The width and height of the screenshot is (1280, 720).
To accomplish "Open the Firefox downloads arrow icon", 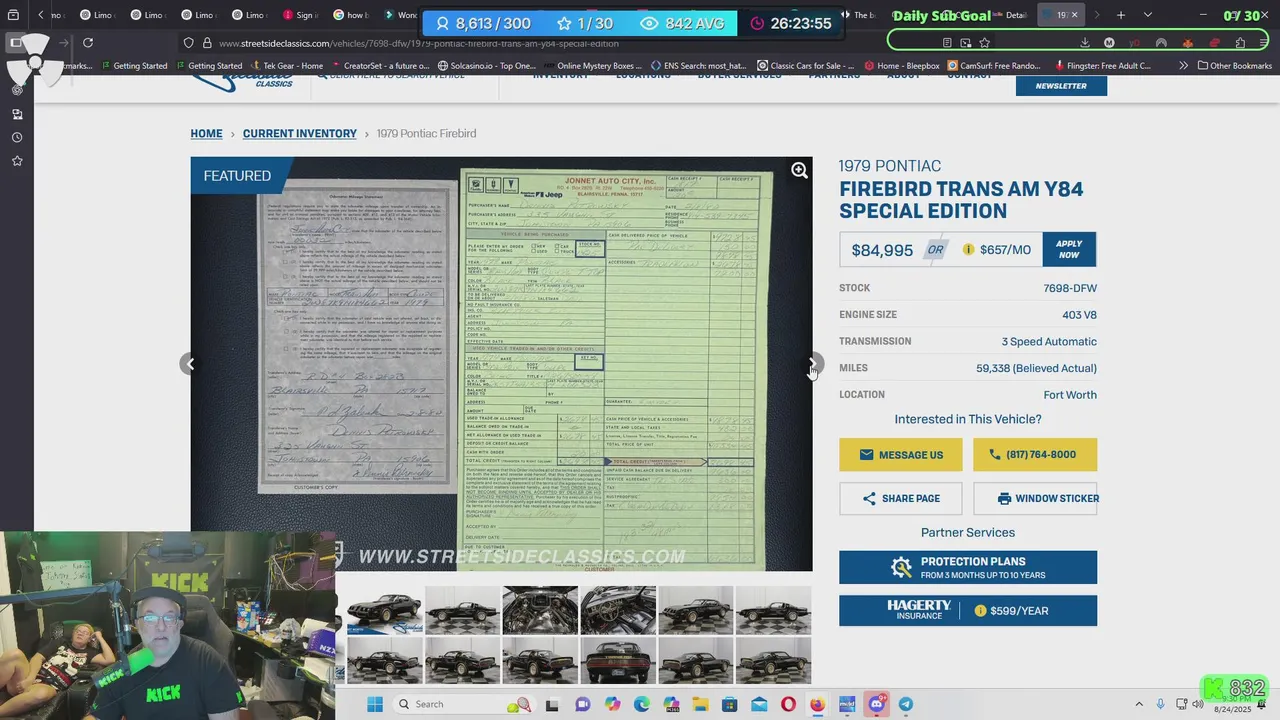I will pos(1085,43).
